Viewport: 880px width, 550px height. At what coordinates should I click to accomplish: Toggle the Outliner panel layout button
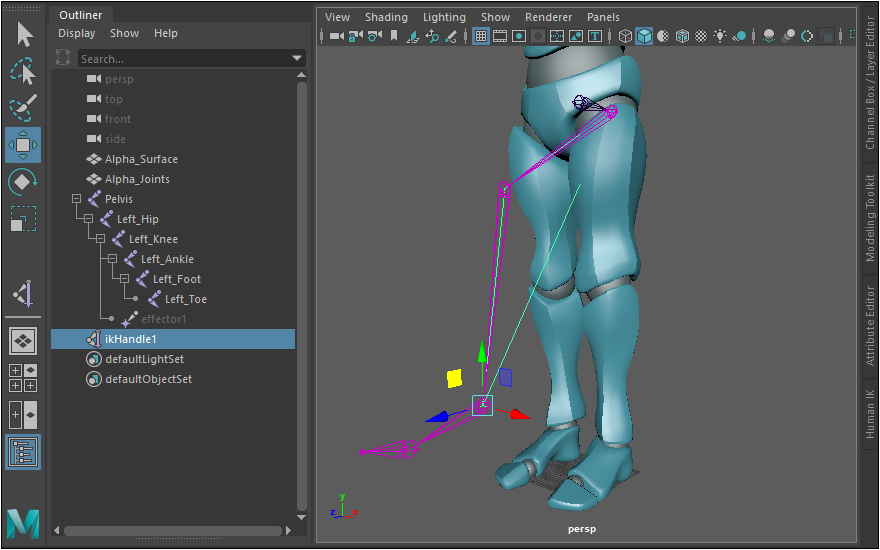pyautogui.click(x=23, y=451)
